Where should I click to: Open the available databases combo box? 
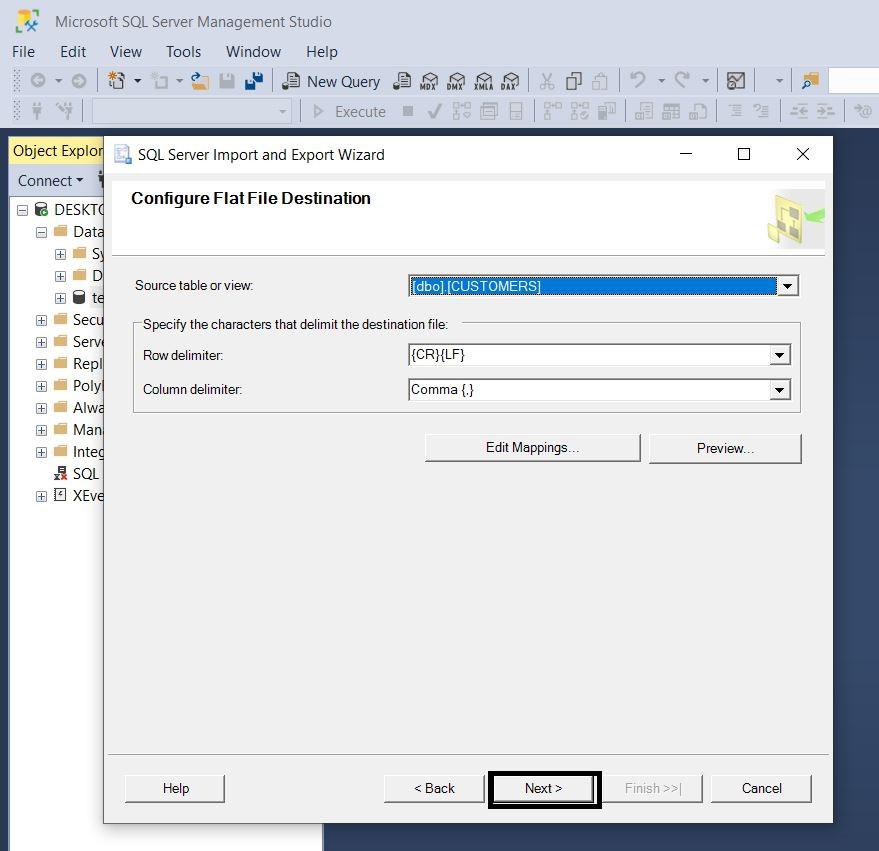click(x=192, y=112)
